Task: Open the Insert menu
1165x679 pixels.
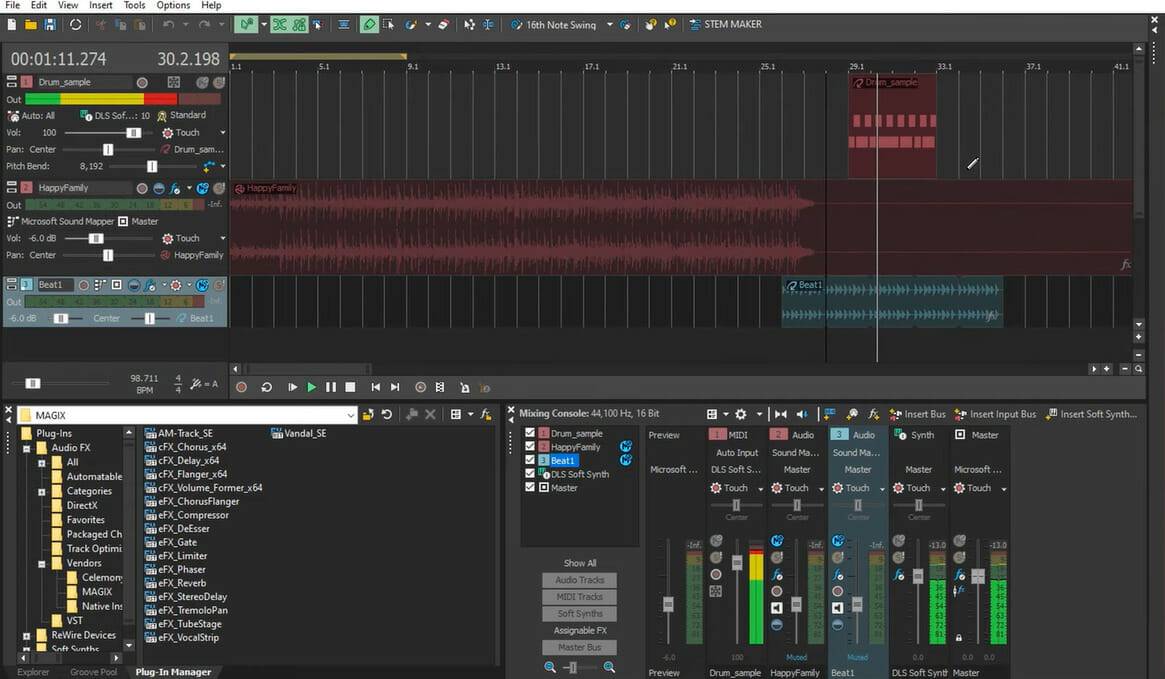Action: coord(101,5)
